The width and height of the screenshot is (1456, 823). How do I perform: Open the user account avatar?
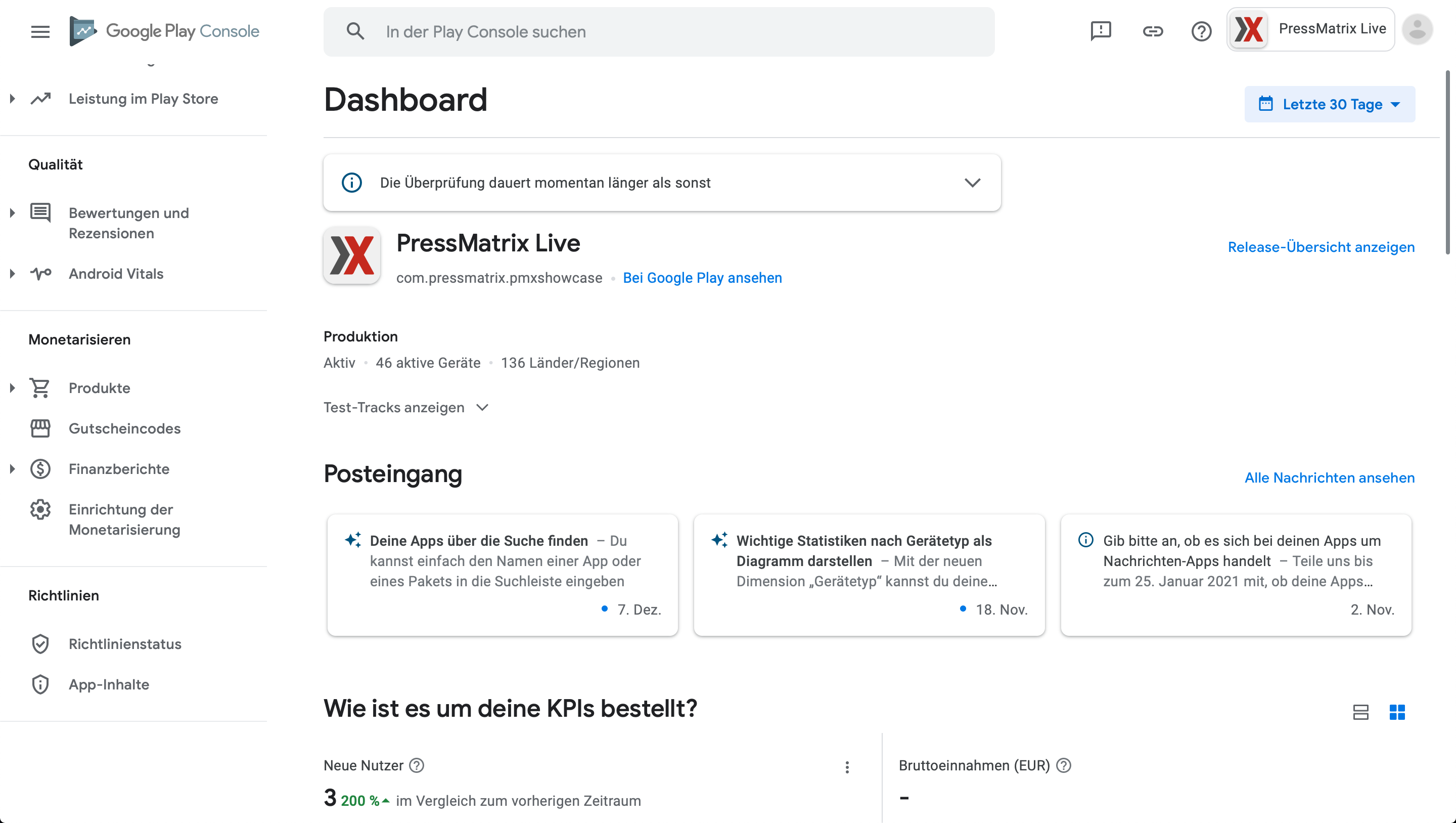point(1417,29)
